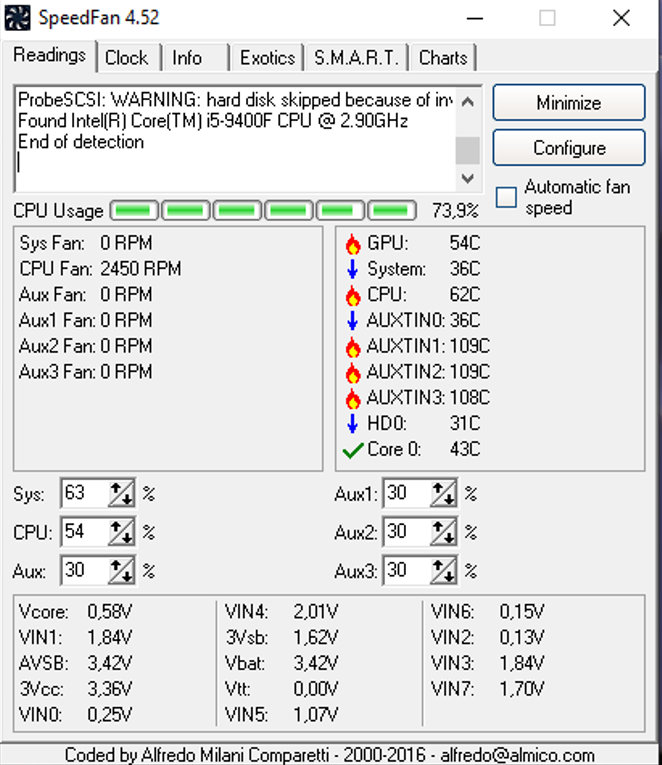Switch to the Exotics tab
The width and height of the screenshot is (662, 765).
267,58
